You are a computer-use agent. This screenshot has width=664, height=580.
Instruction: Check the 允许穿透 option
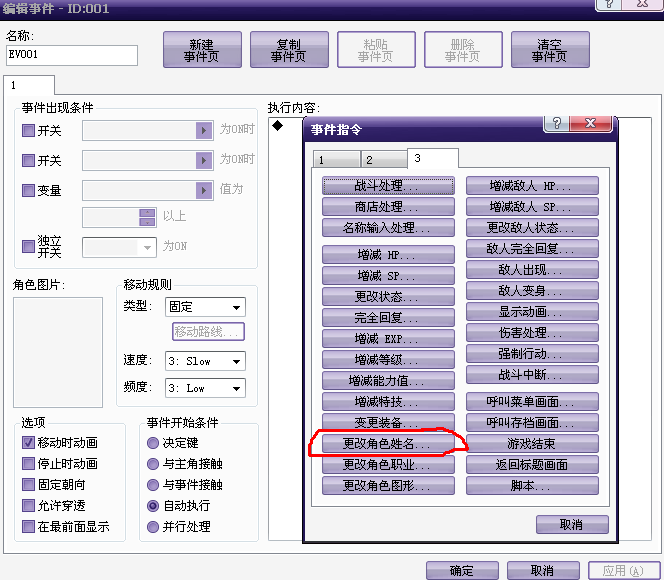click(28, 505)
